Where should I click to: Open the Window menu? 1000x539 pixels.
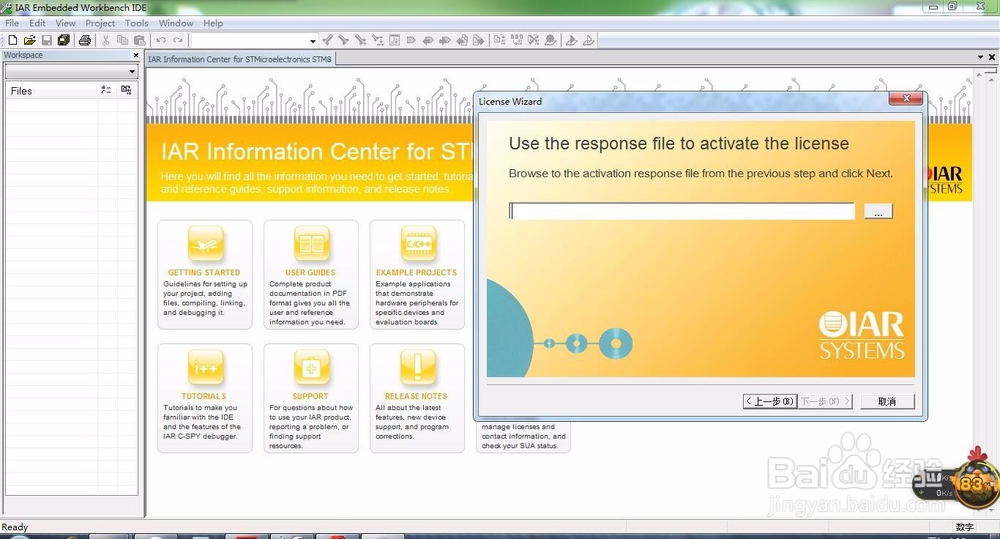tap(175, 23)
